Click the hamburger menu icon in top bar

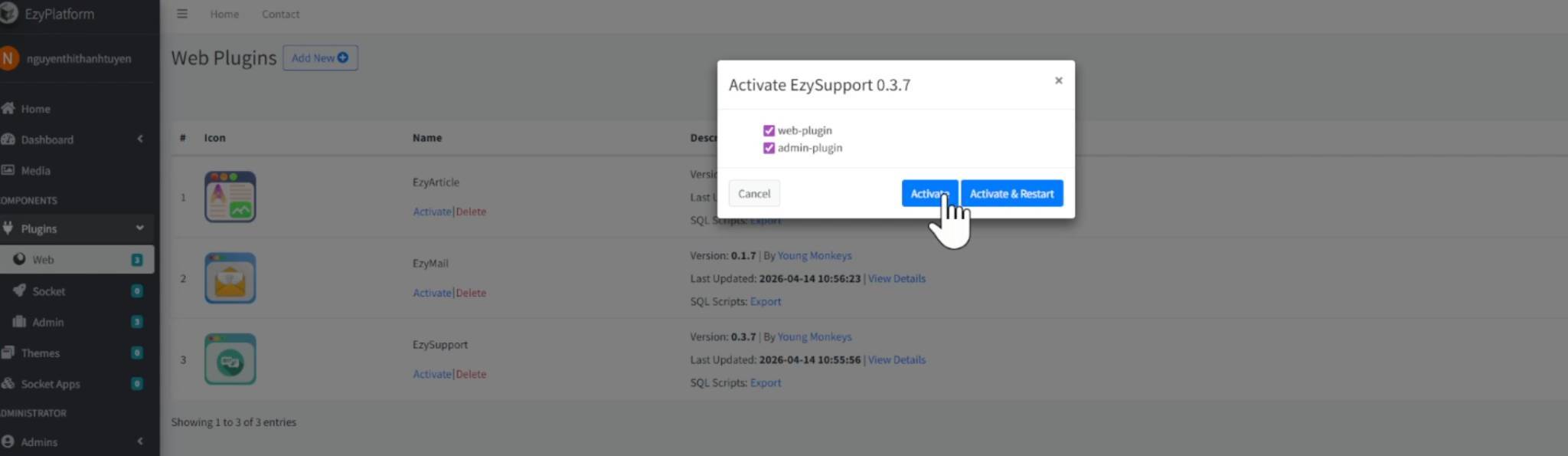pos(182,14)
